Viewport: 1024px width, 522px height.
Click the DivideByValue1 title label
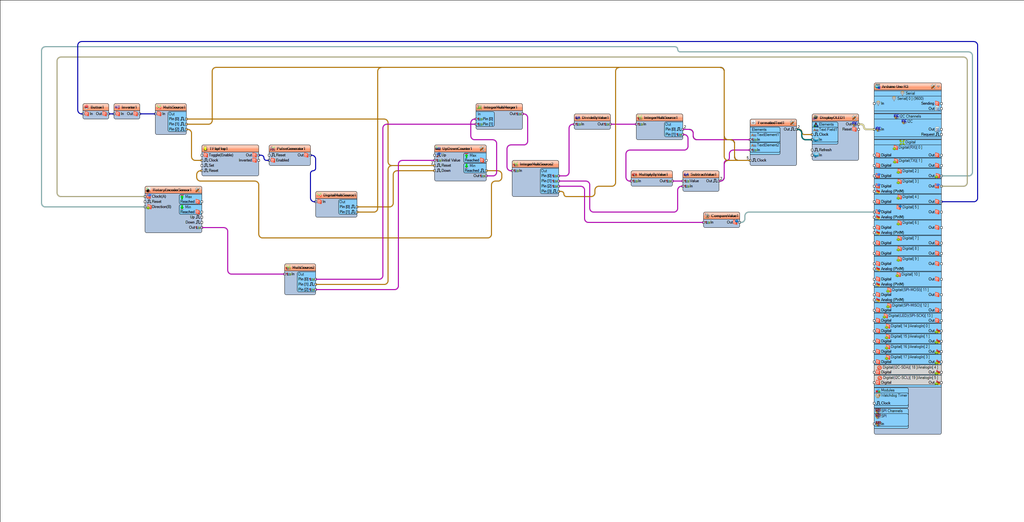(595, 118)
